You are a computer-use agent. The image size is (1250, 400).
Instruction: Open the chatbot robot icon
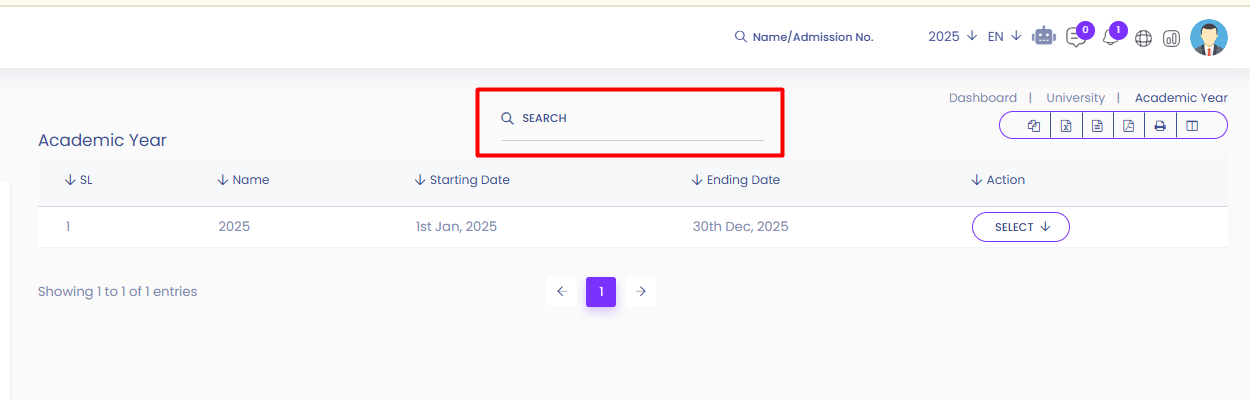[1044, 36]
